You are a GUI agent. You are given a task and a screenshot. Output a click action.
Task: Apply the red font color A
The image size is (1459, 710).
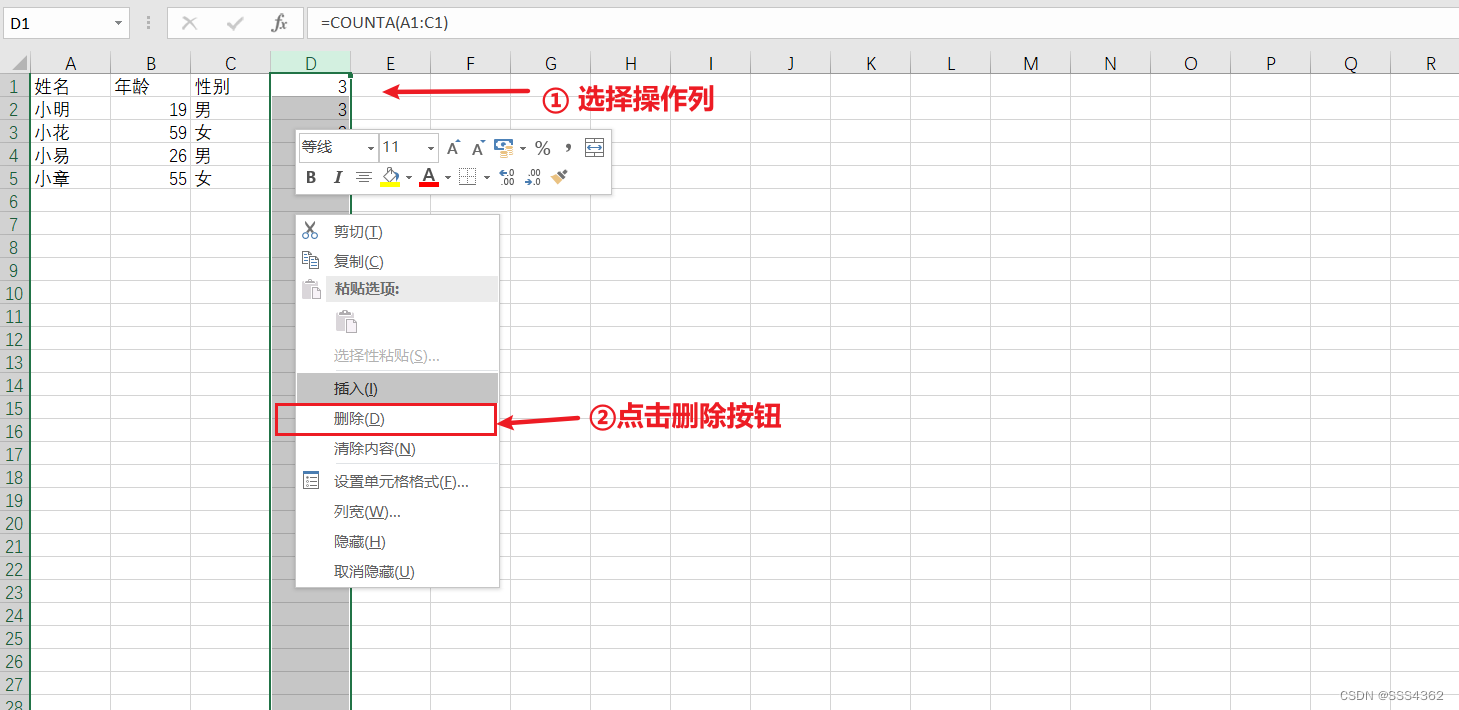point(429,177)
